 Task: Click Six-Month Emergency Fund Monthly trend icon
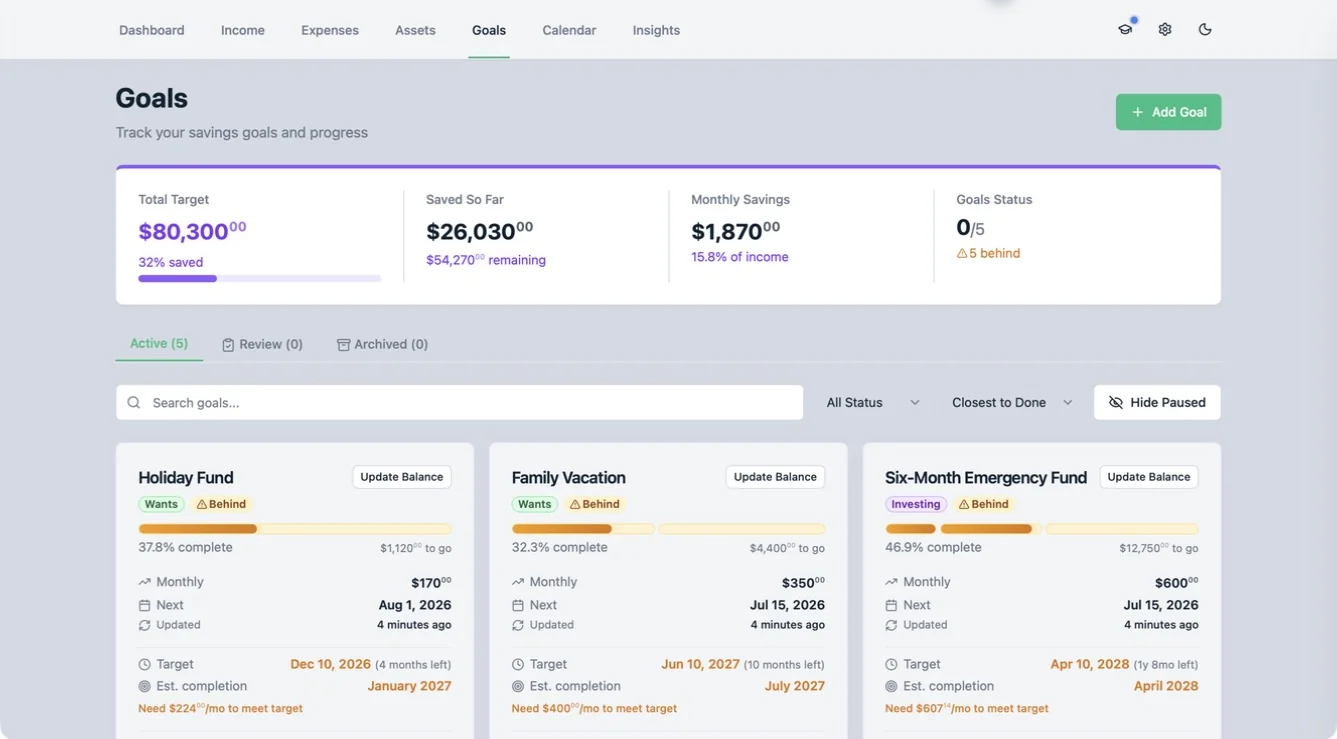[892, 582]
